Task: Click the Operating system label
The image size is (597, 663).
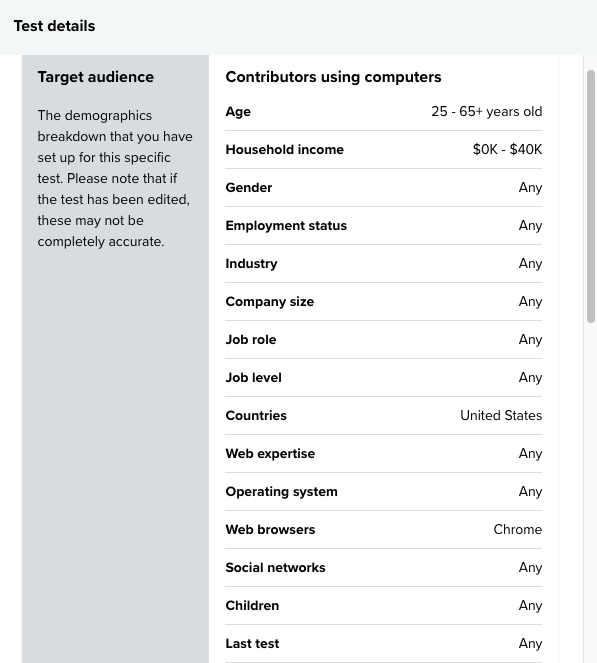Action: tap(281, 492)
